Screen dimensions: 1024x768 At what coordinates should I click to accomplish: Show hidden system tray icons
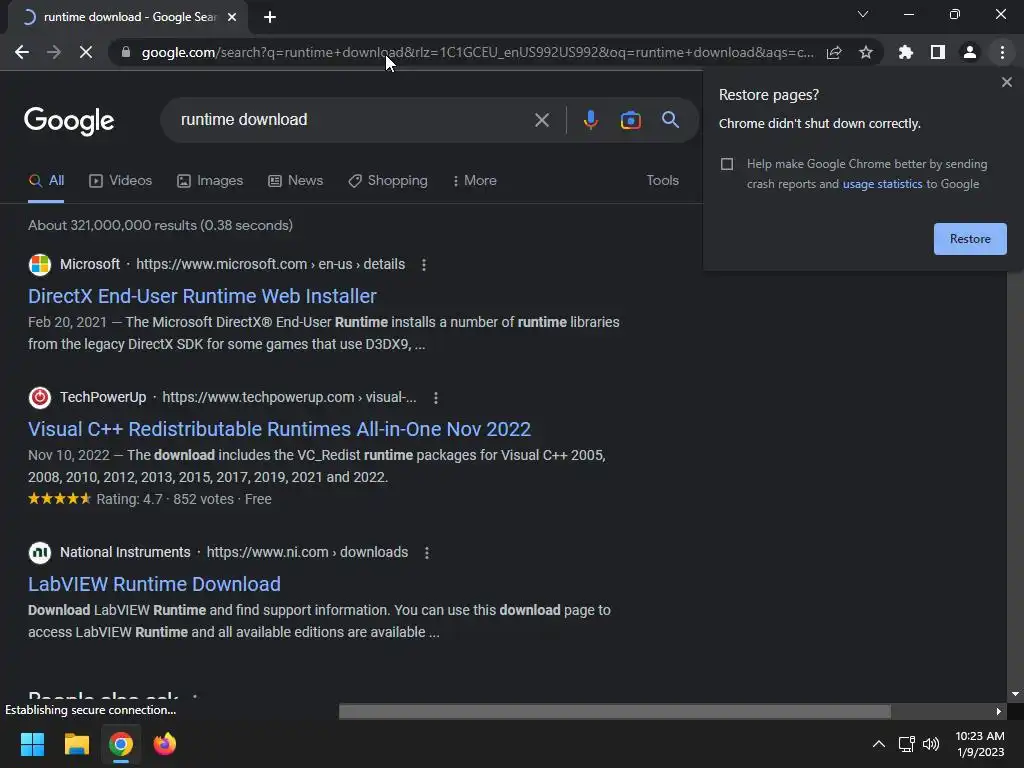[879, 744]
